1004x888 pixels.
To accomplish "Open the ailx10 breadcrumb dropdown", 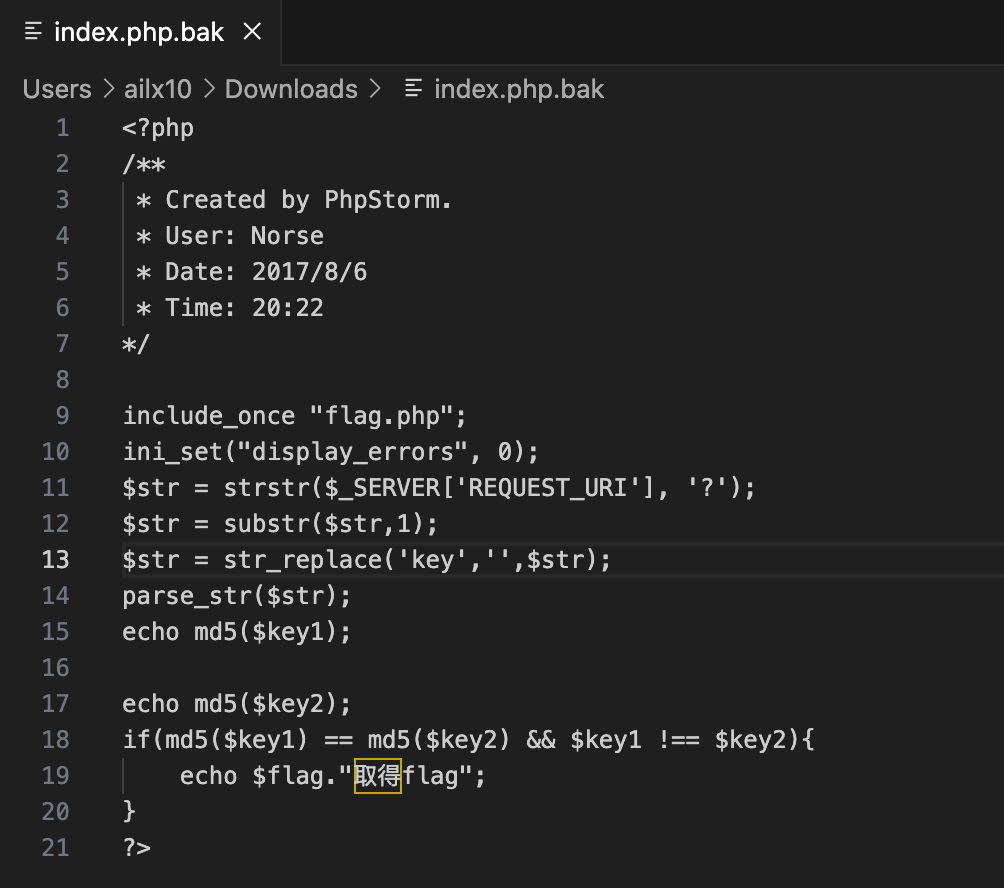I will (157, 89).
